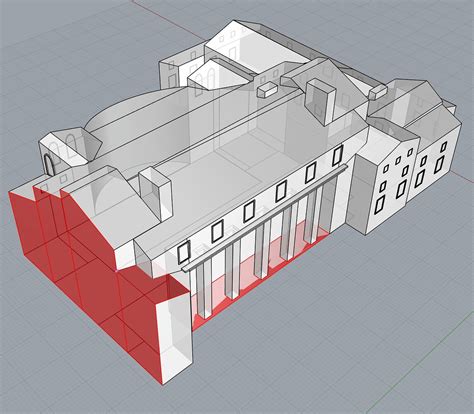The width and height of the screenshot is (474, 414).
Task: Click the leftmost window above the colonnade
Action: [184, 252]
